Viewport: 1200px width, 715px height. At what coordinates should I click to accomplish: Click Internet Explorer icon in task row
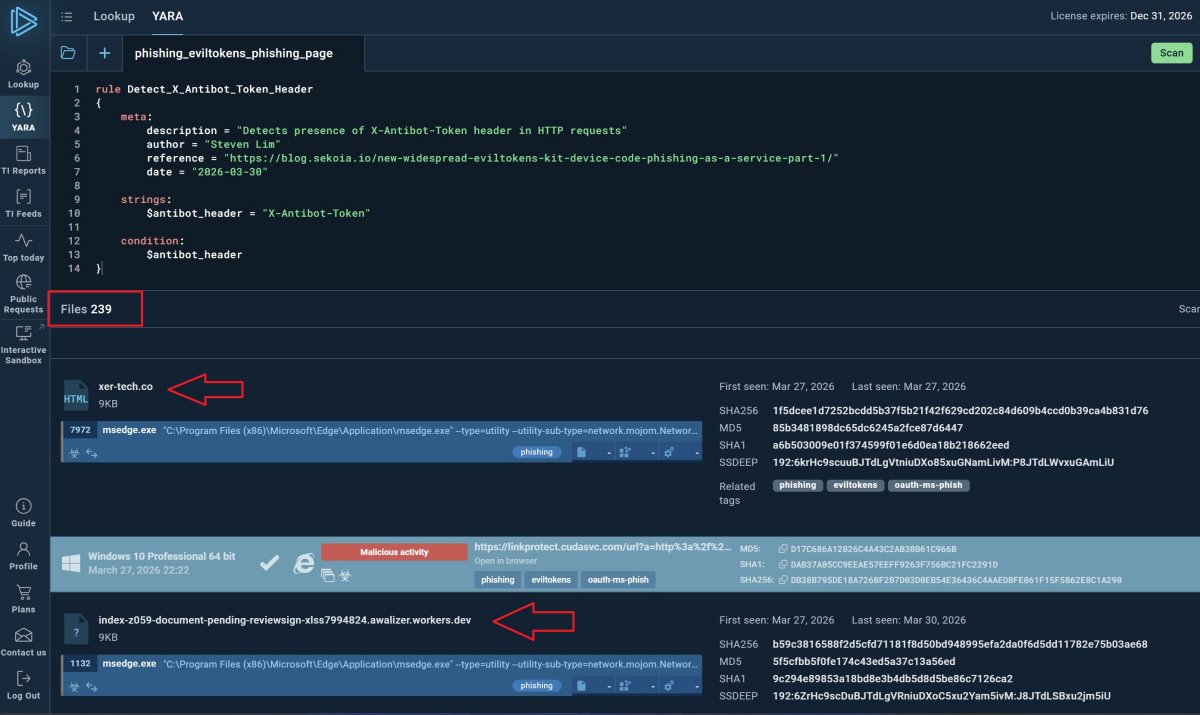pos(303,564)
